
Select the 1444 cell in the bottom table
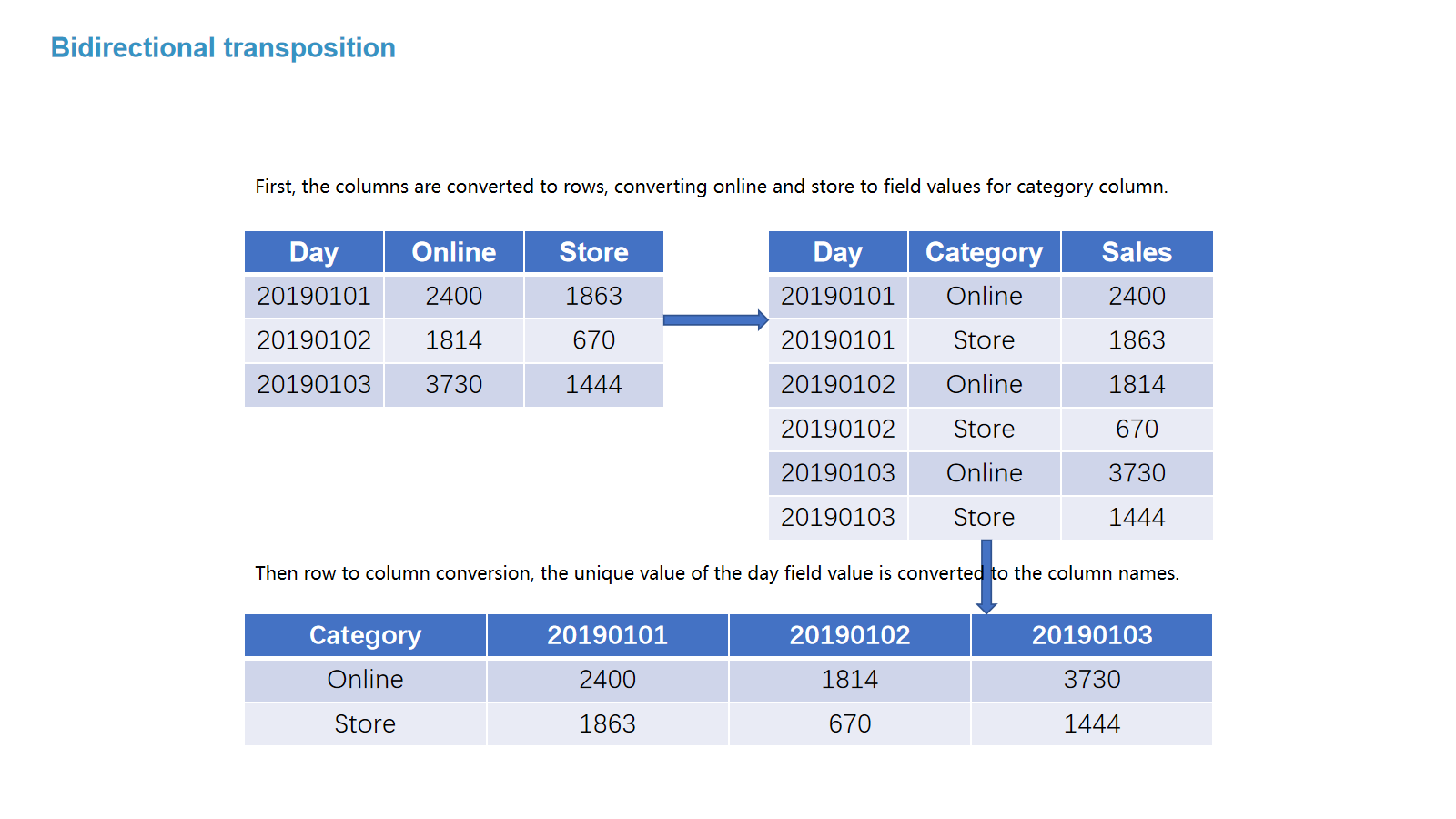click(1091, 724)
